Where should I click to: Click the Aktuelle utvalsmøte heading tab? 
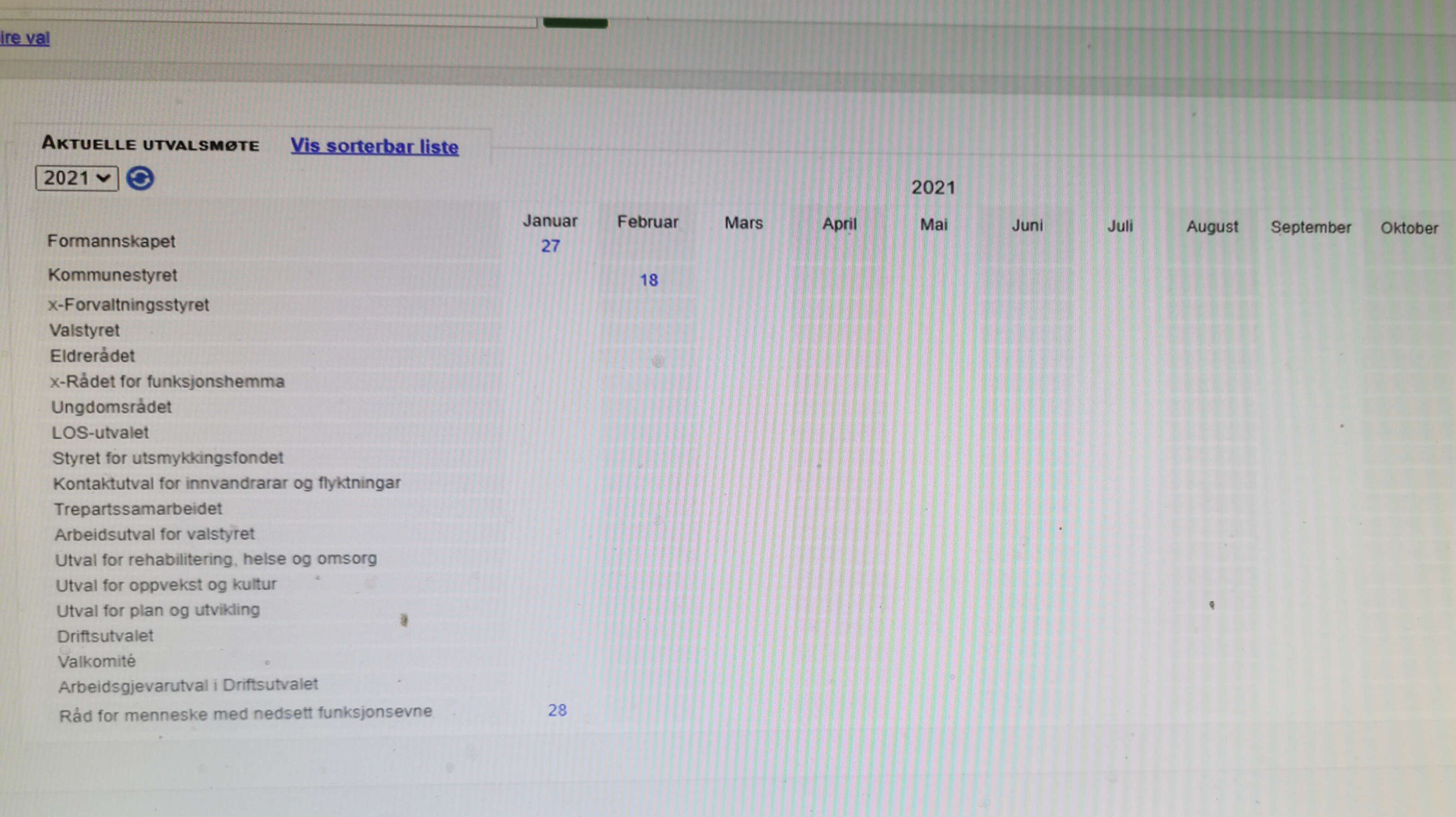coord(150,144)
